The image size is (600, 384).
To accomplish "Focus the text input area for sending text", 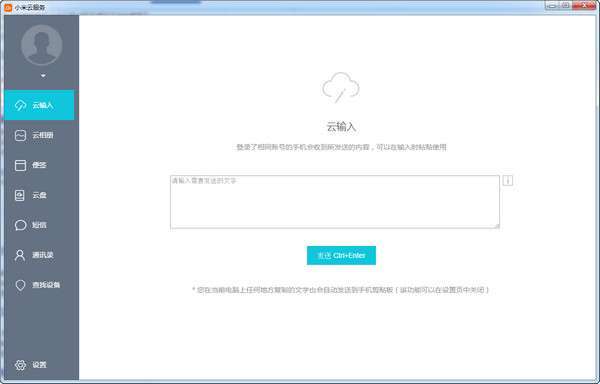I will (x=335, y=202).
